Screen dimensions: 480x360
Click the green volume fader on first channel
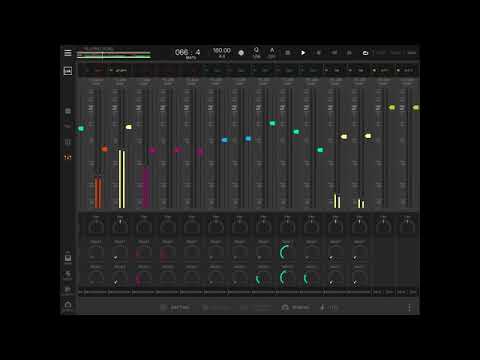81,128
